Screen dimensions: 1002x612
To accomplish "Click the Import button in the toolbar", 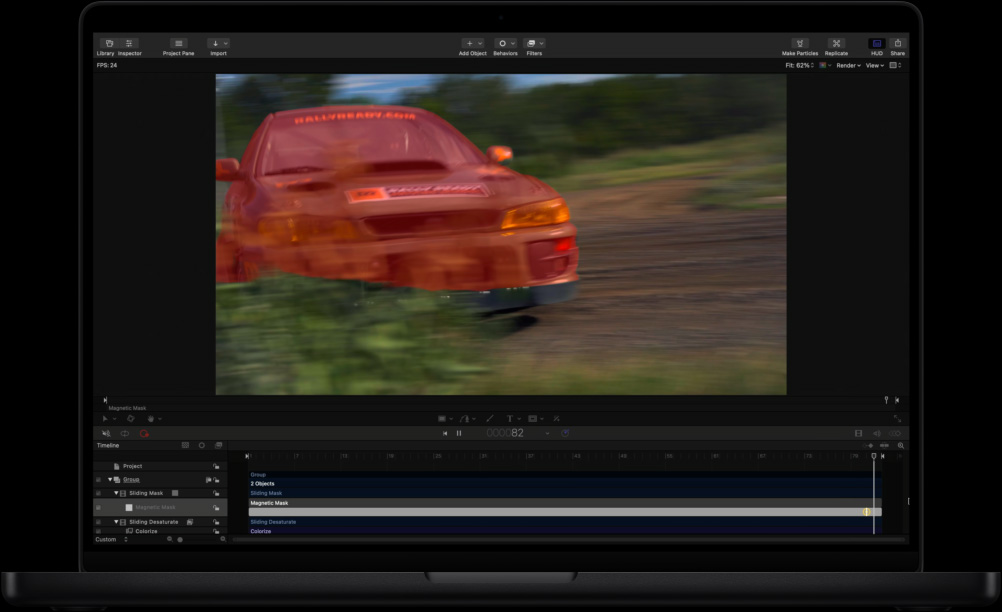I will point(215,45).
